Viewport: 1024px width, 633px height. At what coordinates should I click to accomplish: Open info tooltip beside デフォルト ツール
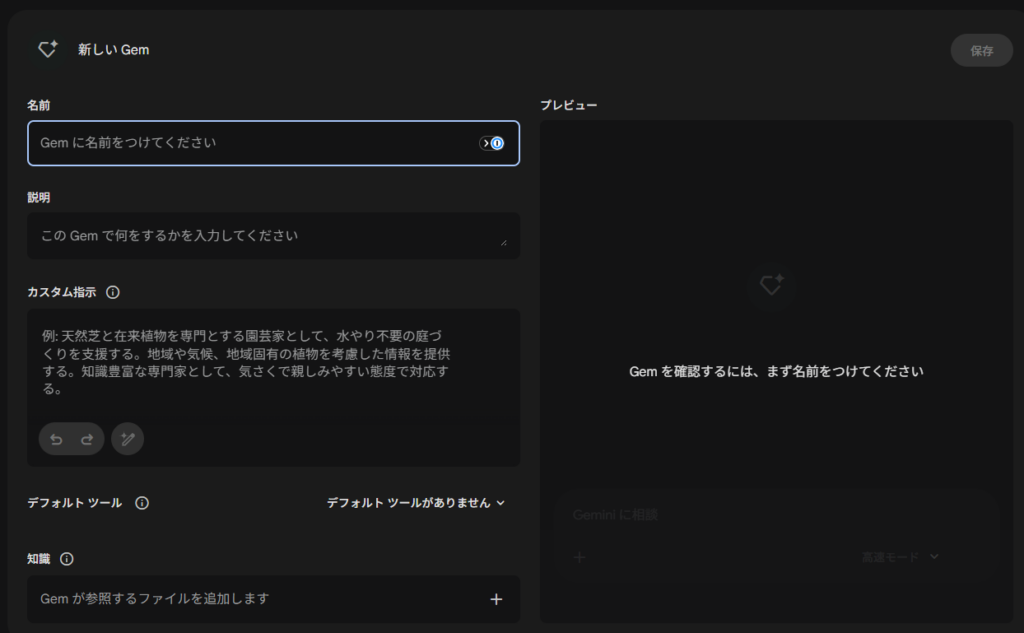(142, 503)
